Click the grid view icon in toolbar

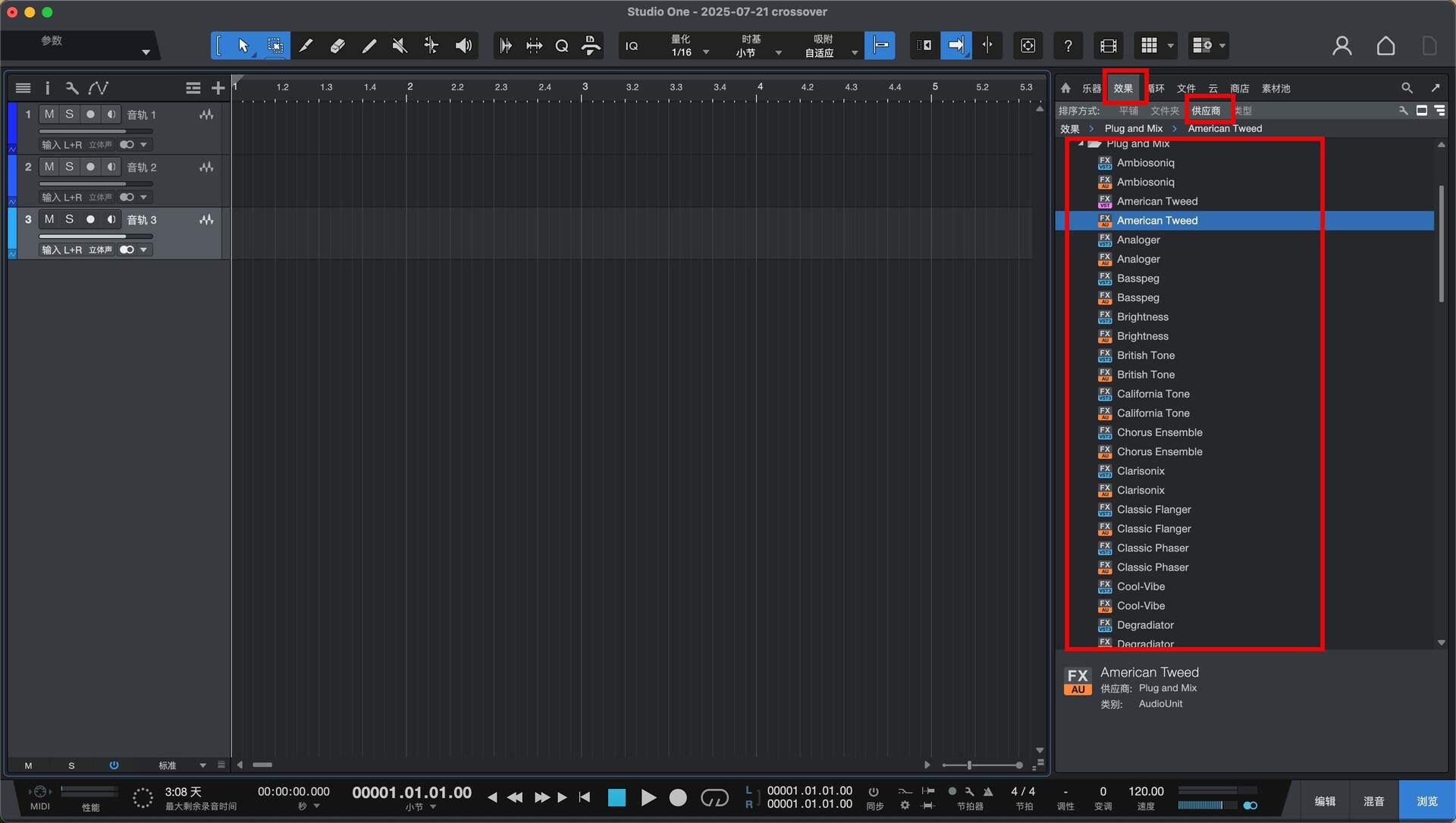(x=1149, y=46)
